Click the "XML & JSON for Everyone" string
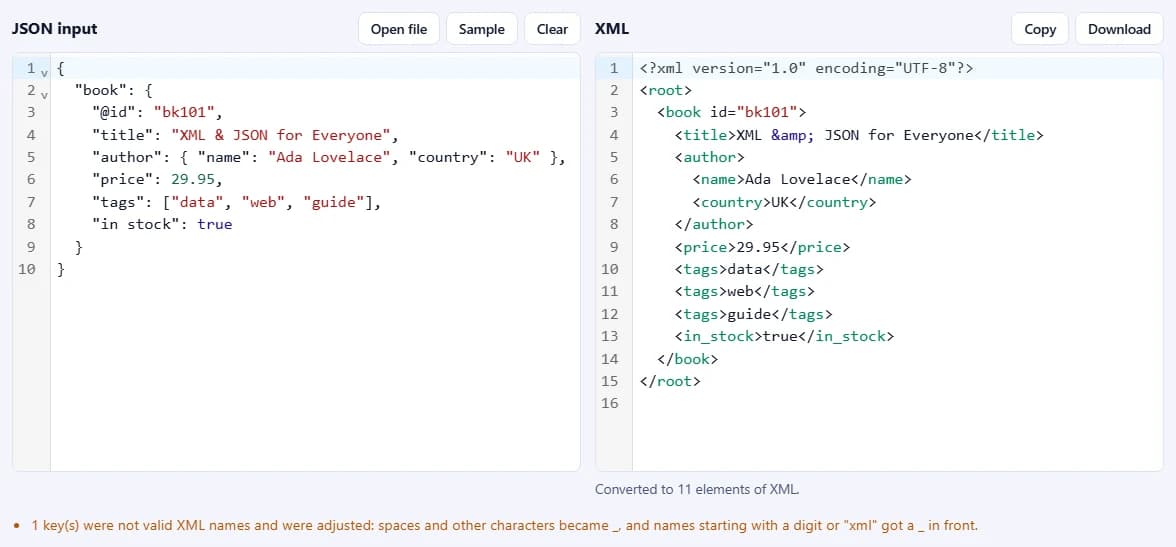Viewport: 1176px width, 547px height. (x=280, y=136)
